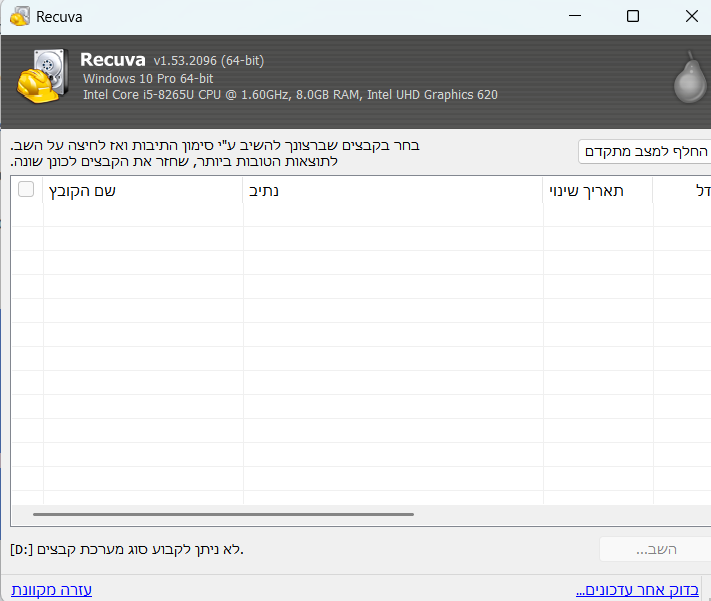711x601 pixels.
Task: Maximize the Recuva window
Action: (632, 16)
